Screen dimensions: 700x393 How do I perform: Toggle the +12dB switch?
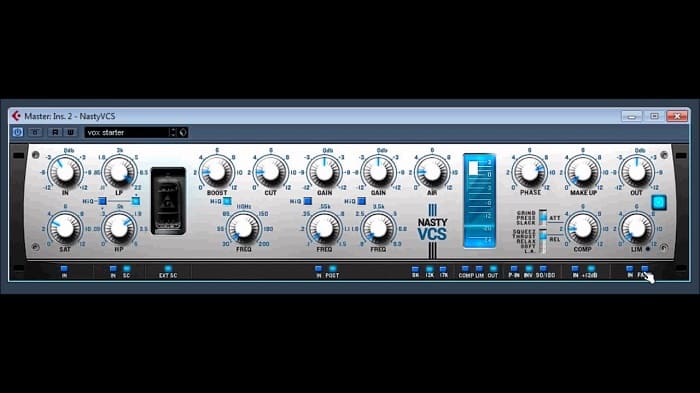[591, 269]
